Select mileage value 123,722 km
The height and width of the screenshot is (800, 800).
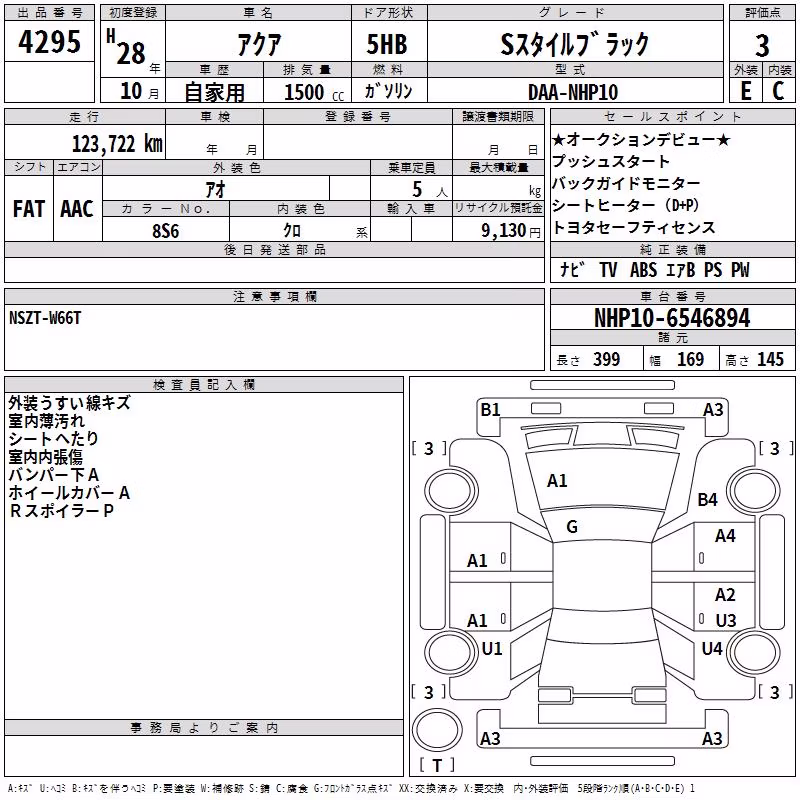click(x=117, y=144)
